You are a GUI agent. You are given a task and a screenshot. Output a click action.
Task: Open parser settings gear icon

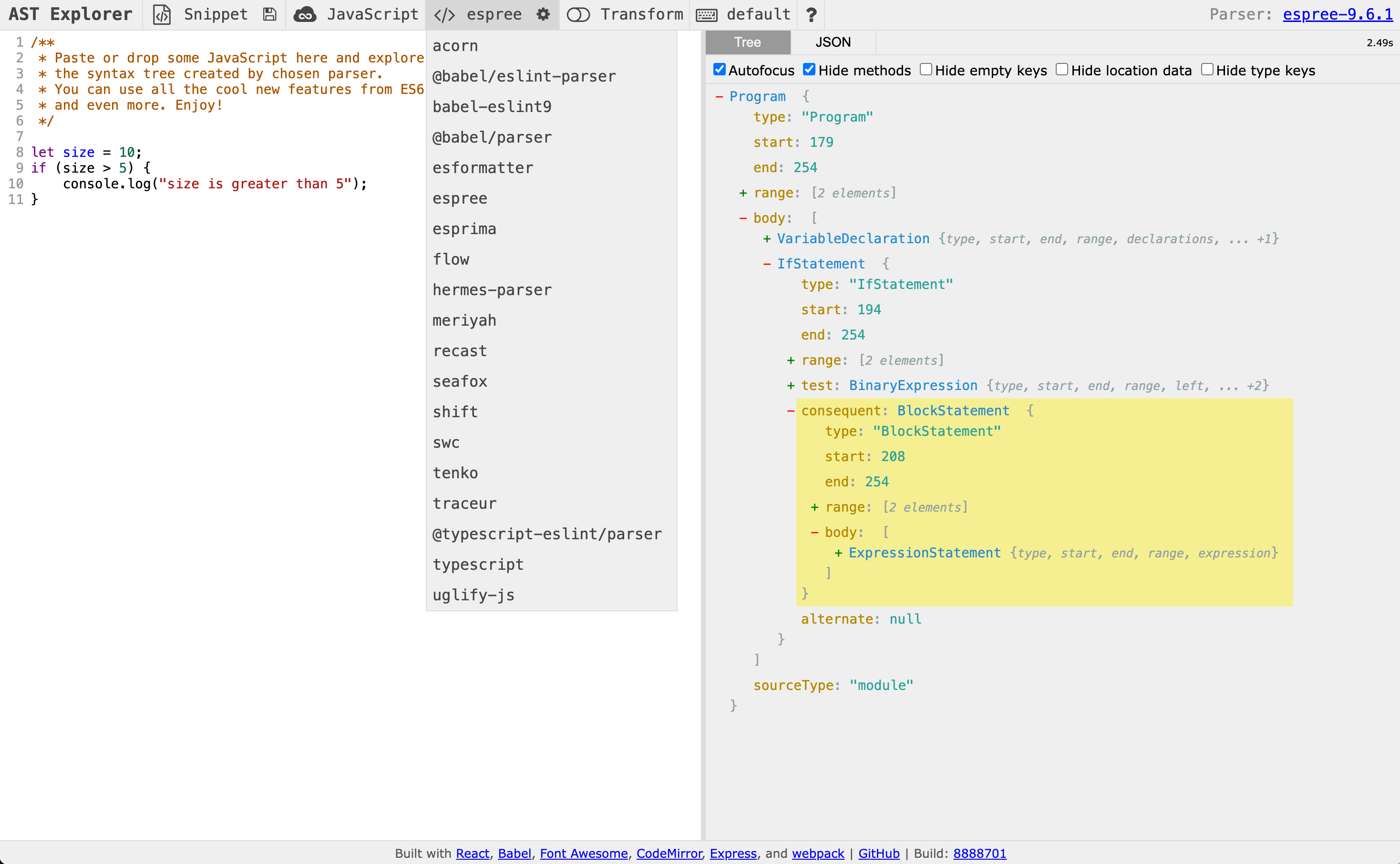[543, 14]
